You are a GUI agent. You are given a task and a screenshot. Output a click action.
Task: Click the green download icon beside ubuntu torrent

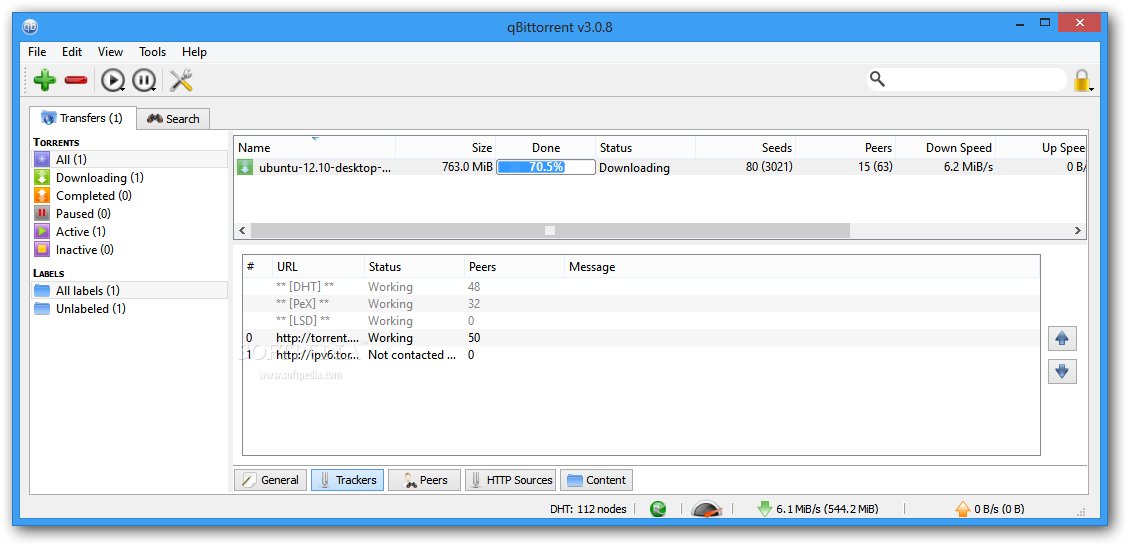tap(245, 168)
